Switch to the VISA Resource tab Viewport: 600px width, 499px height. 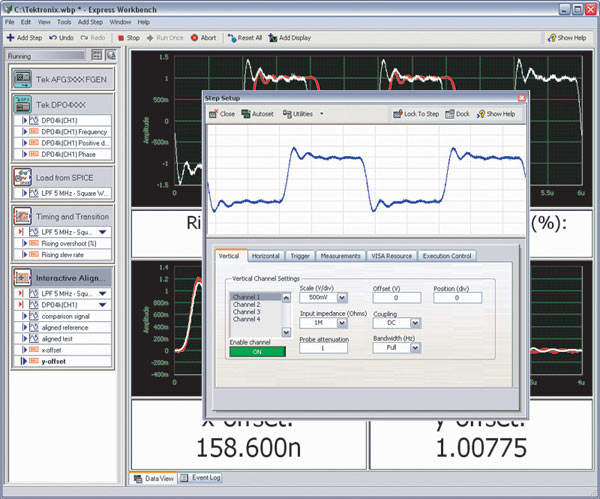[x=391, y=256]
